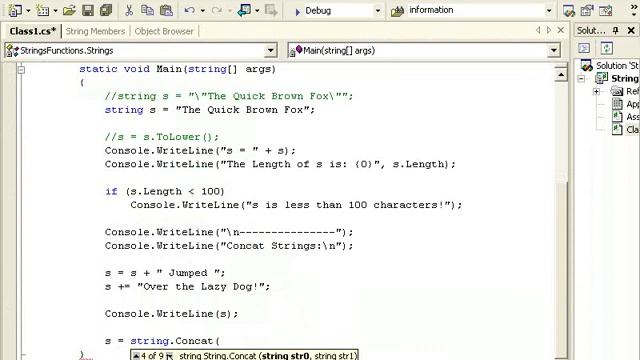Click the Open File folder icon

69,10
